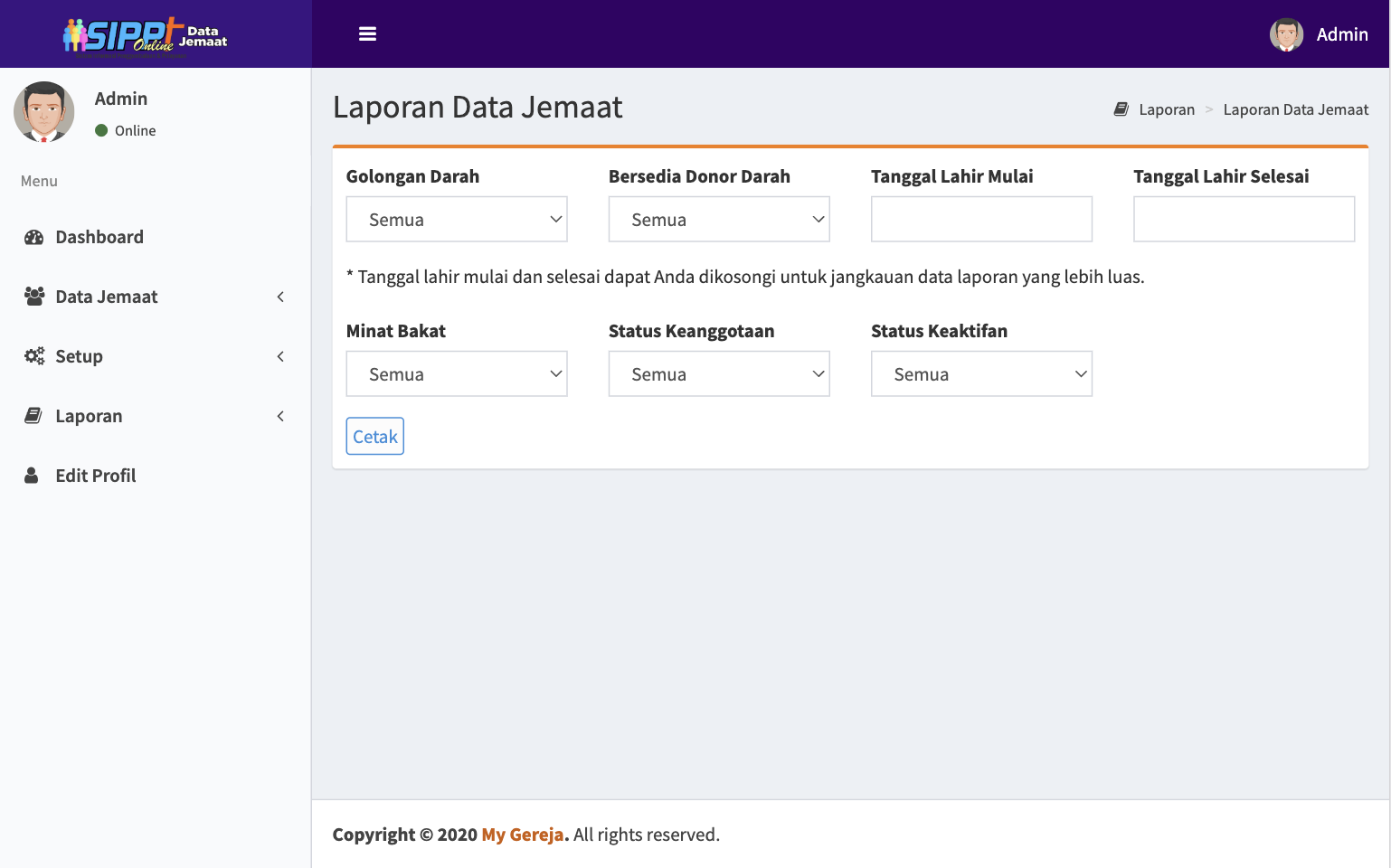This screenshot has width=1391, height=868.
Task: Expand the Data Jemaat submenu chevron
Action: [x=280, y=297]
